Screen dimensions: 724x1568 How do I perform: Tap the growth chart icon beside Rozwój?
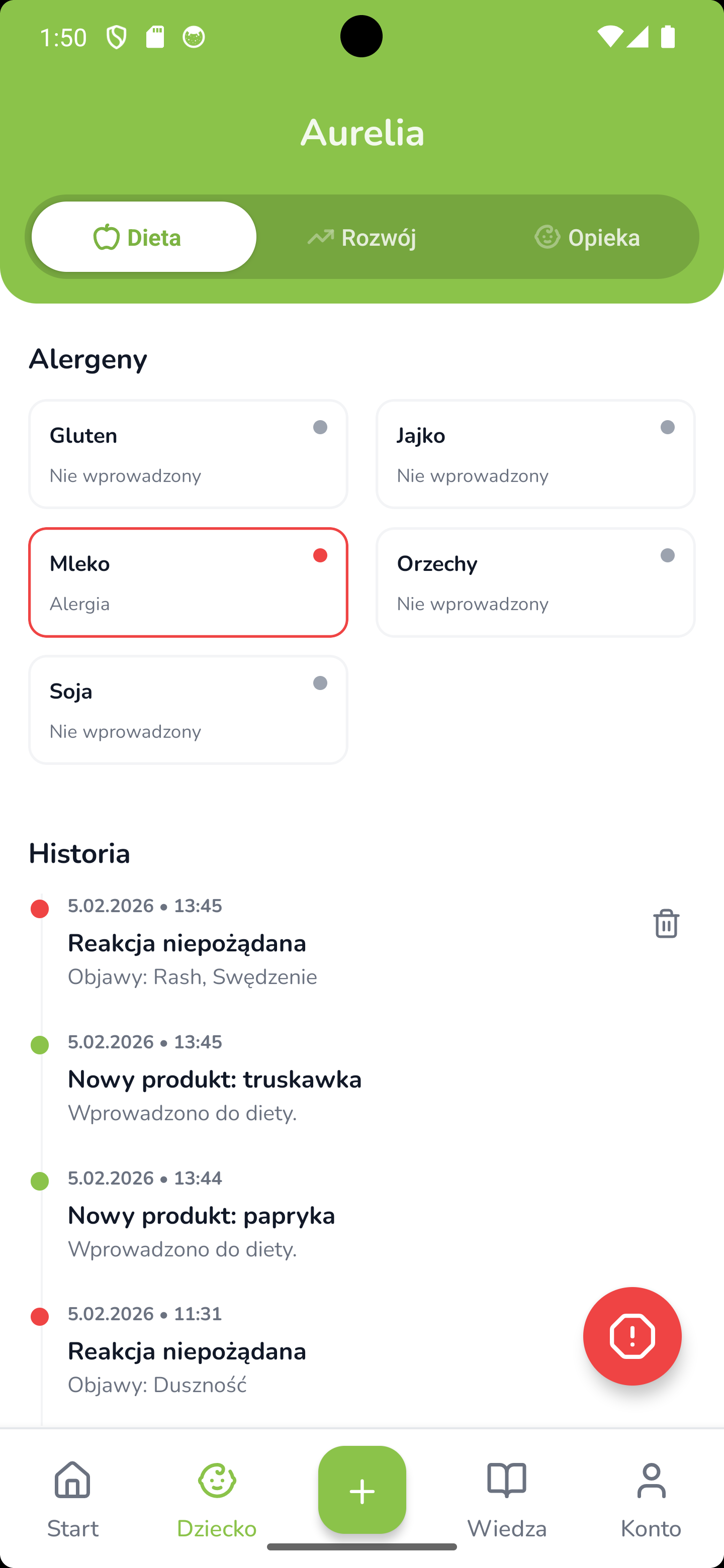(x=320, y=237)
